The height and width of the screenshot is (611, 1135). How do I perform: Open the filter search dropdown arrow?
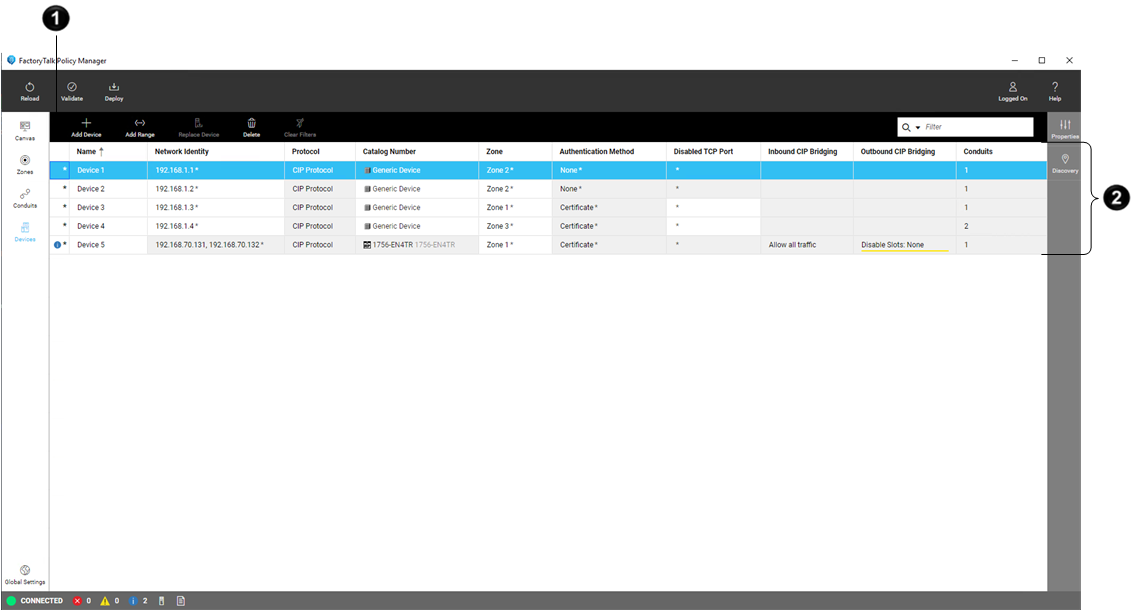[x=918, y=128]
